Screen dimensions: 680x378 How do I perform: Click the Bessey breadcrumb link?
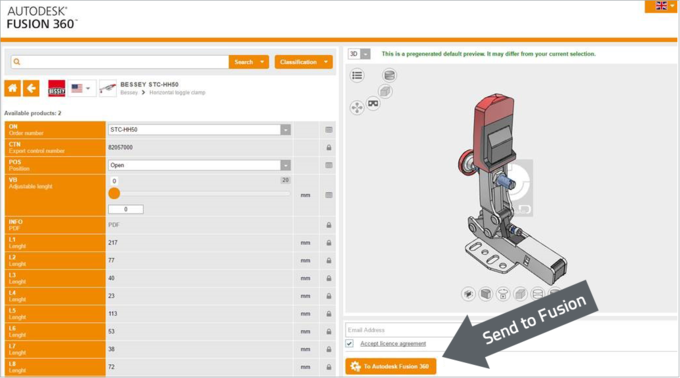[x=129, y=93]
